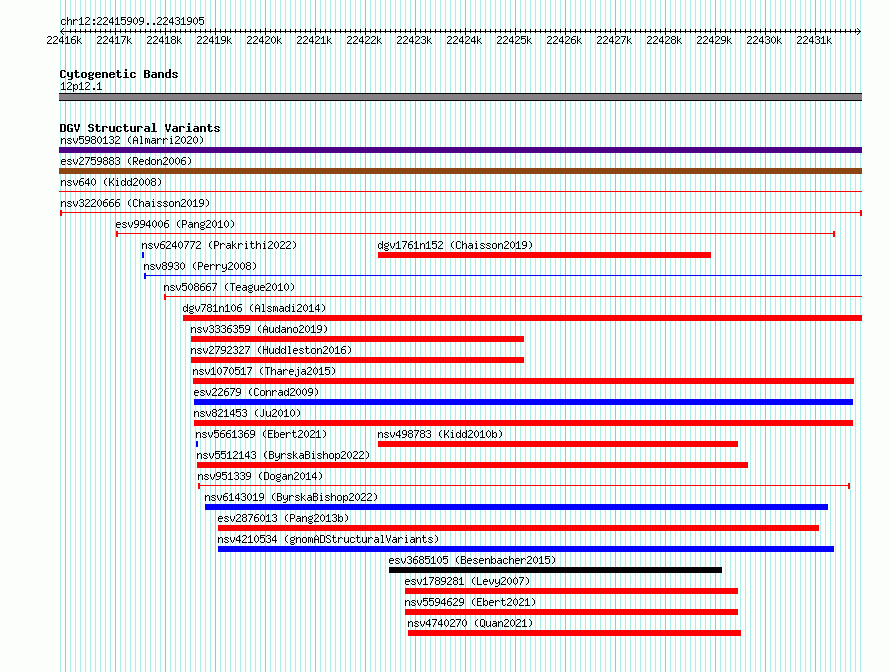Screen dimensions: 890x672
Task: Click nsv1070517 (Thareja2015) label
Action: (264, 371)
